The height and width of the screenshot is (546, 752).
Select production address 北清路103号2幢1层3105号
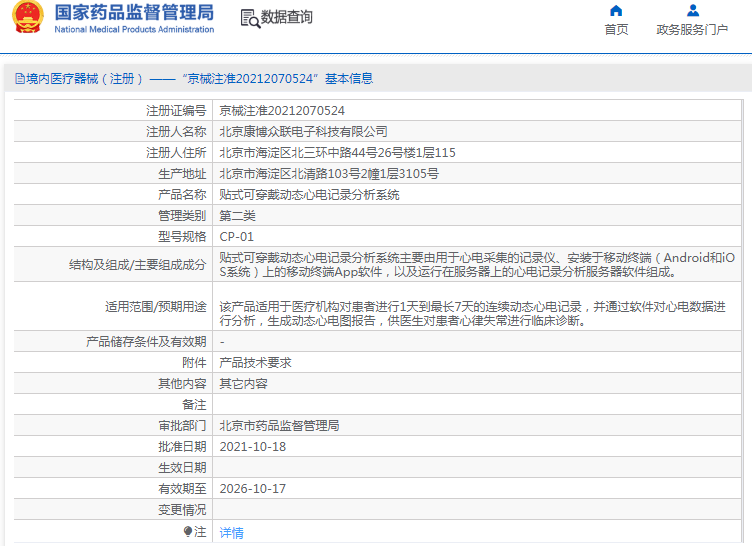pos(329,174)
